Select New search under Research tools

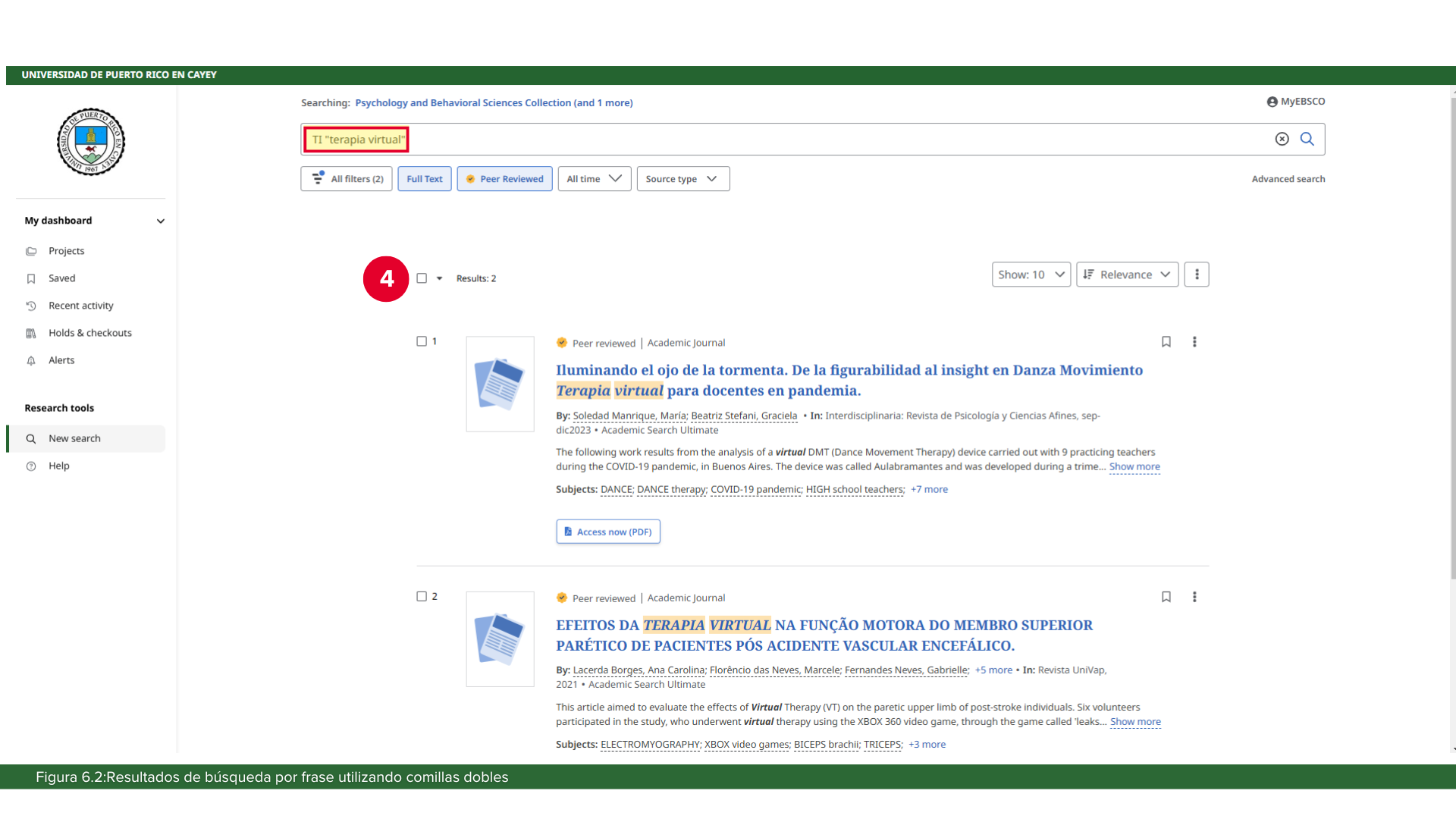pos(74,438)
